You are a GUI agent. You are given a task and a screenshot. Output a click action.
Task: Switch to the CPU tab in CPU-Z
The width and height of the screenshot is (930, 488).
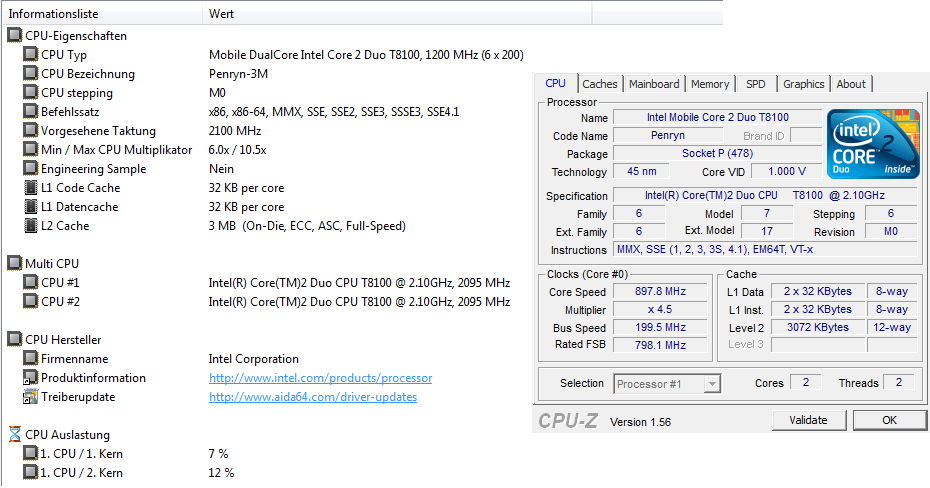(x=555, y=84)
